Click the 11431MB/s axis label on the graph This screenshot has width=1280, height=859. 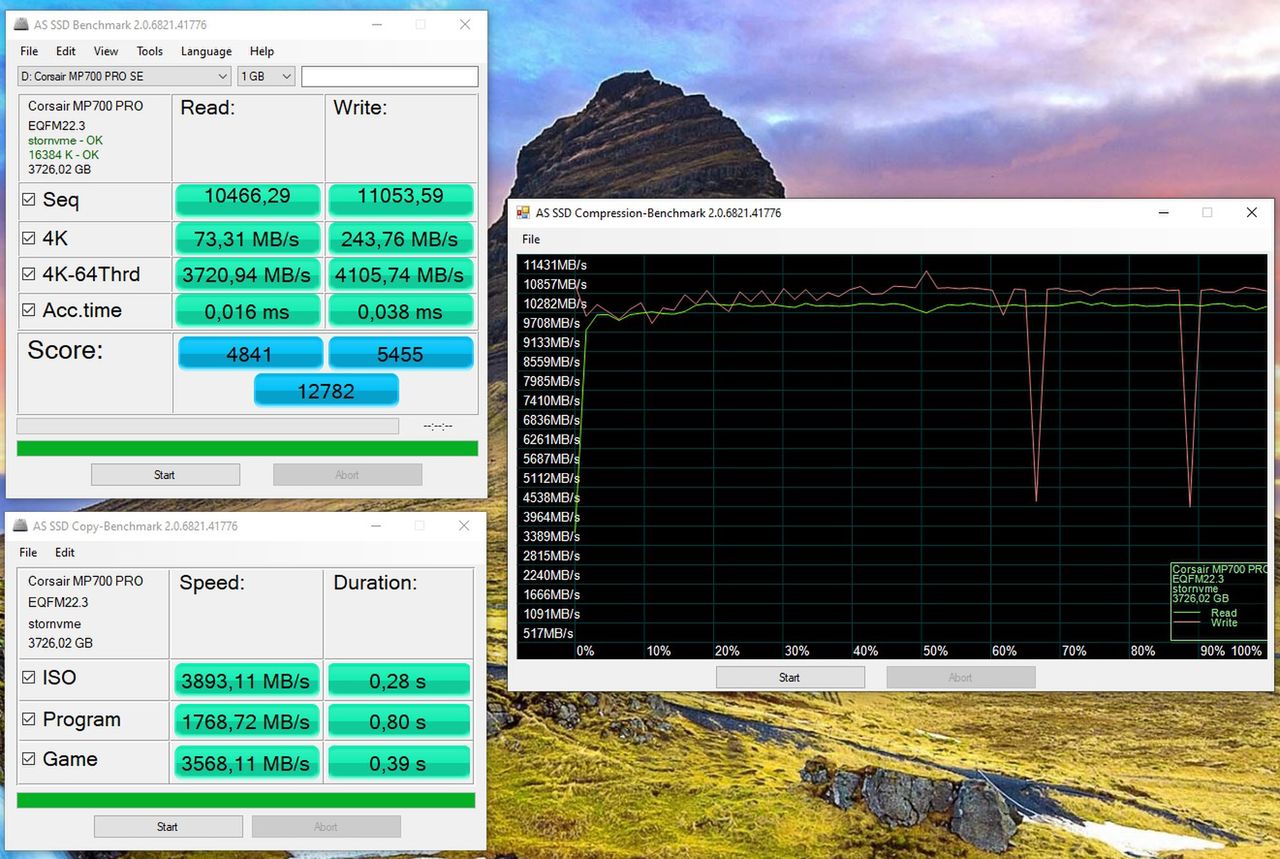coord(555,265)
